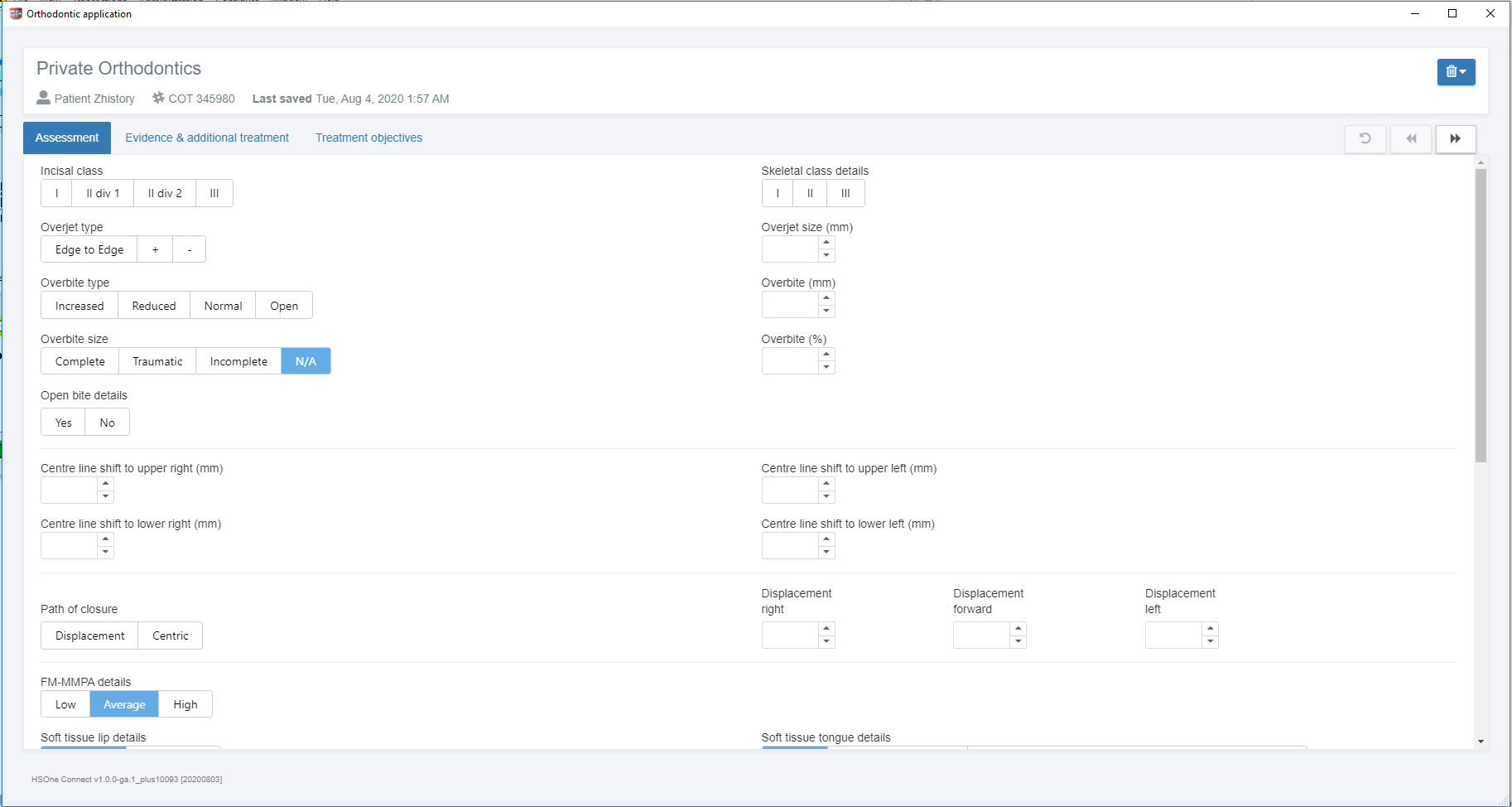Image resolution: width=1512 pixels, height=807 pixels.
Task: Increase centre line upper left shift
Action: 826,484
